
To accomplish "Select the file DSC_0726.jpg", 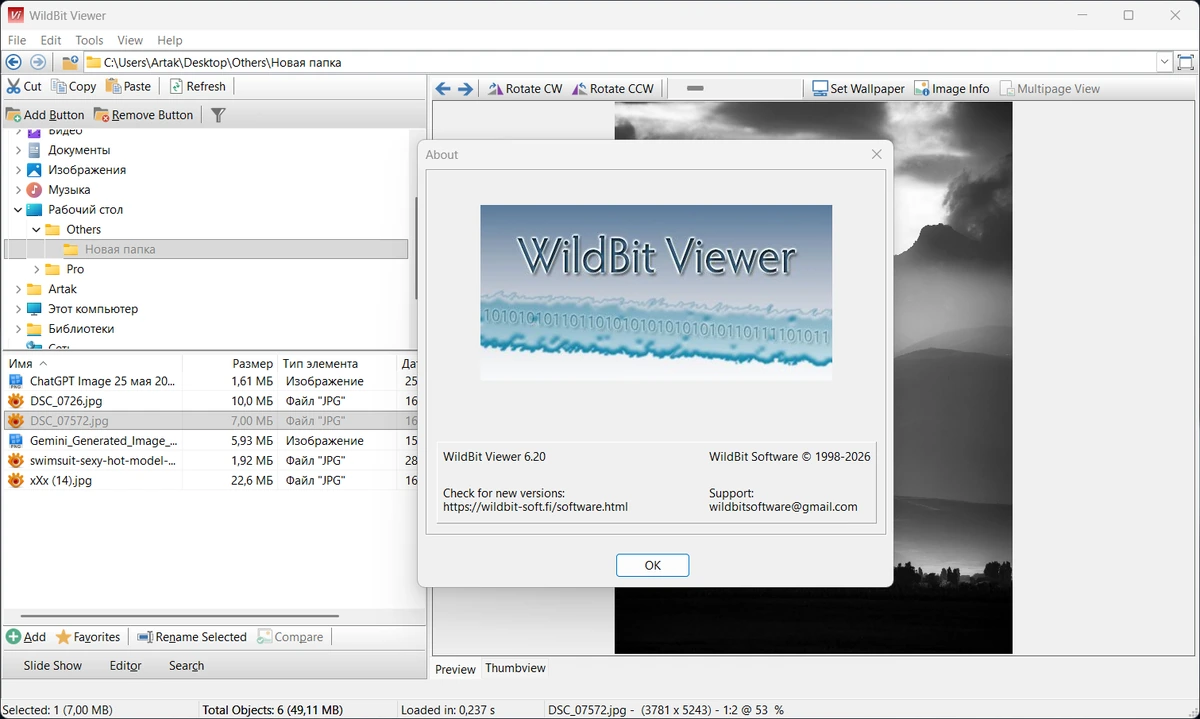I will tap(66, 401).
